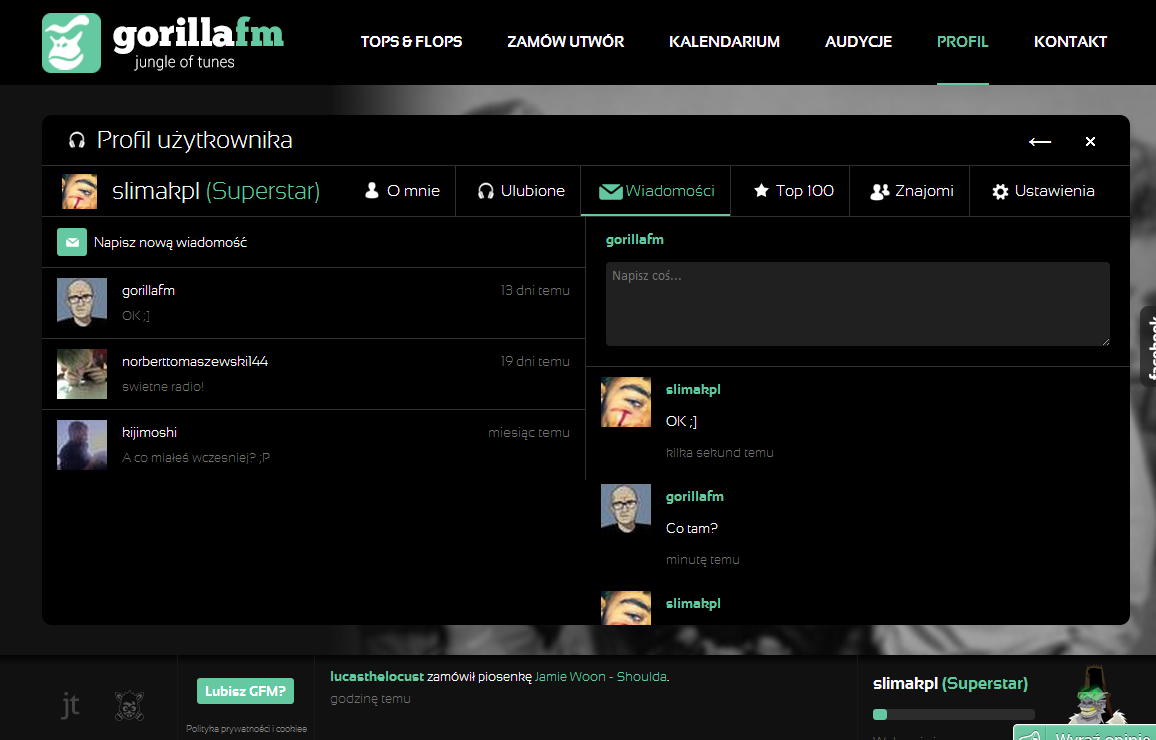Switch to the Ulubione tab

point(521,191)
